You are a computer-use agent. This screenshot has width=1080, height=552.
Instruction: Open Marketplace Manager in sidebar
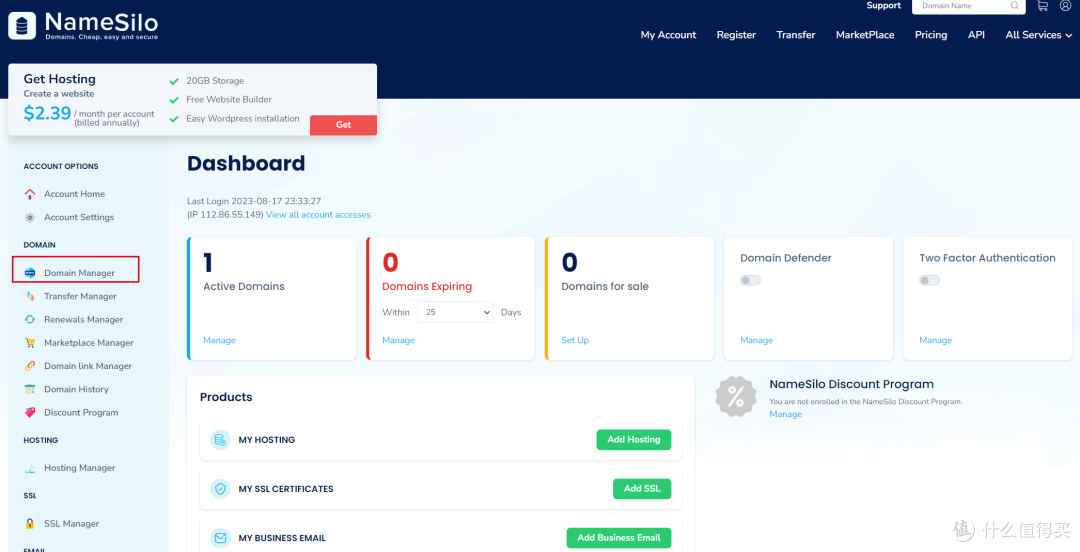click(x=89, y=343)
